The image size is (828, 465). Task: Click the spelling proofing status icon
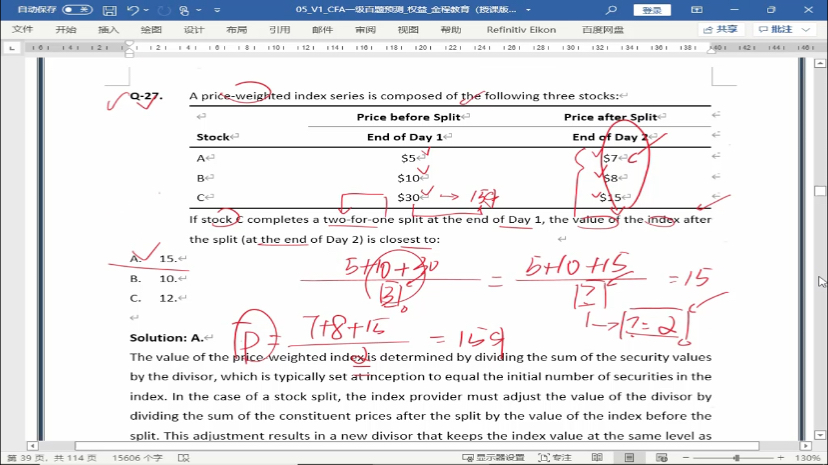coord(184,458)
